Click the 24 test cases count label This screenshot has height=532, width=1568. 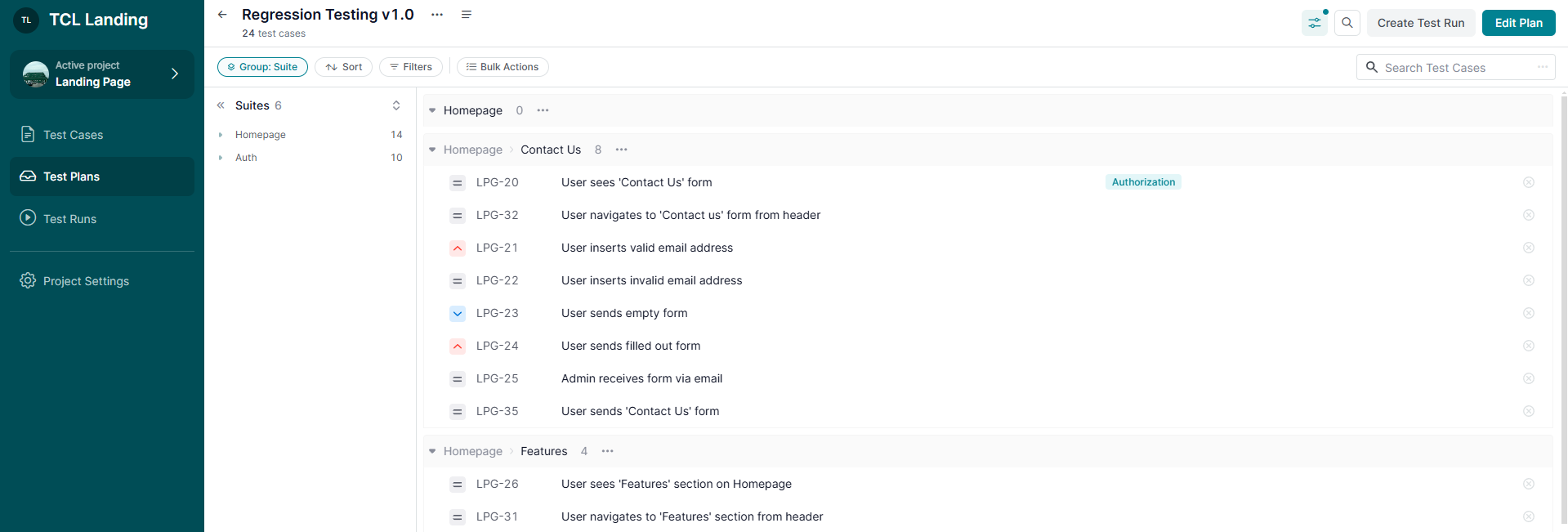pos(274,34)
